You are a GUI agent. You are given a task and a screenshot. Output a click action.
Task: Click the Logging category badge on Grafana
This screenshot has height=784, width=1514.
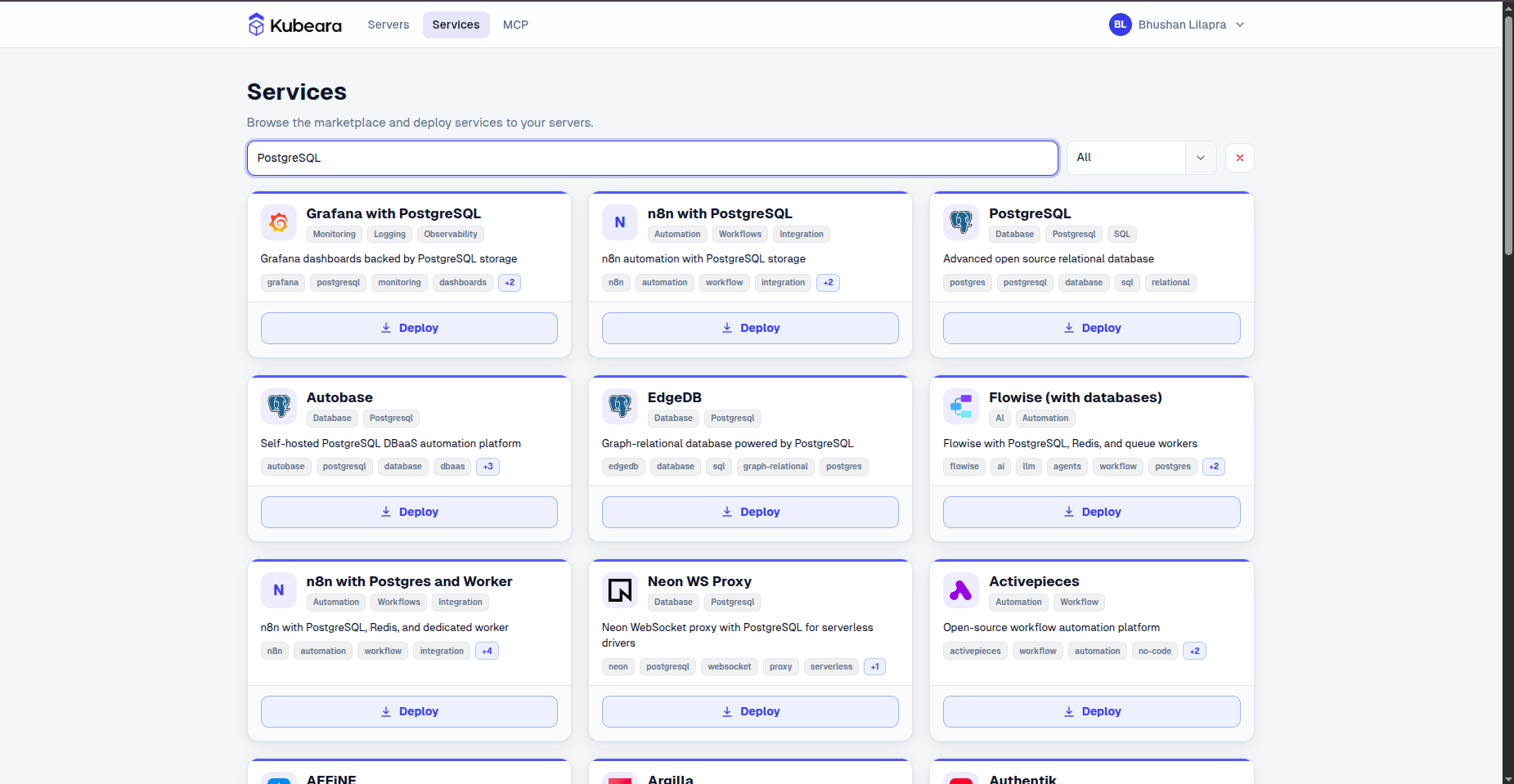[389, 235]
